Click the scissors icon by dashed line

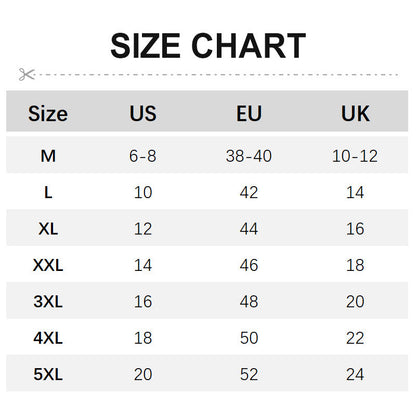coord(27,74)
